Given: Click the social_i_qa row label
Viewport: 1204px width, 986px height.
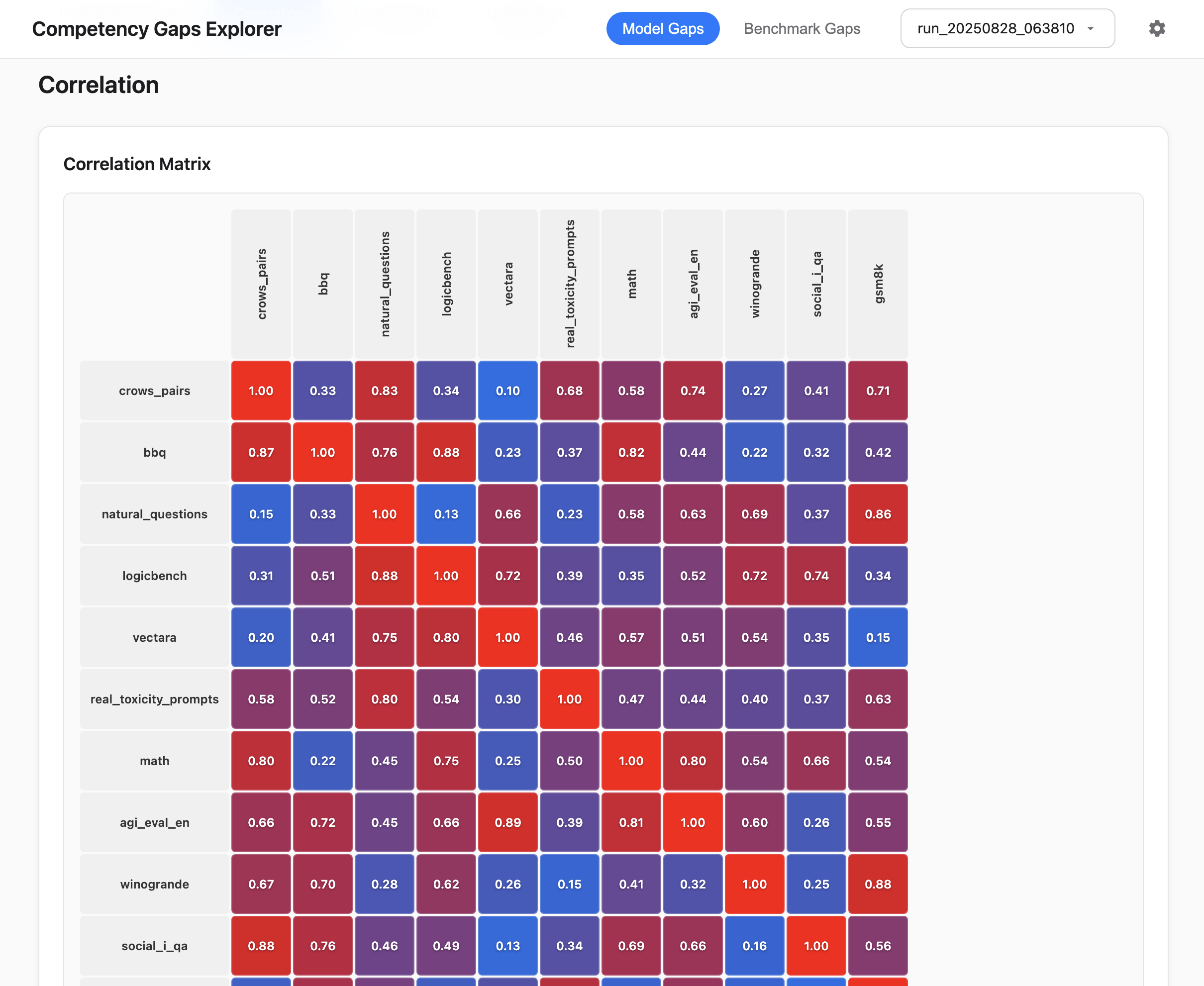Looking at the screenshot, I should click(x=154, y=946).
